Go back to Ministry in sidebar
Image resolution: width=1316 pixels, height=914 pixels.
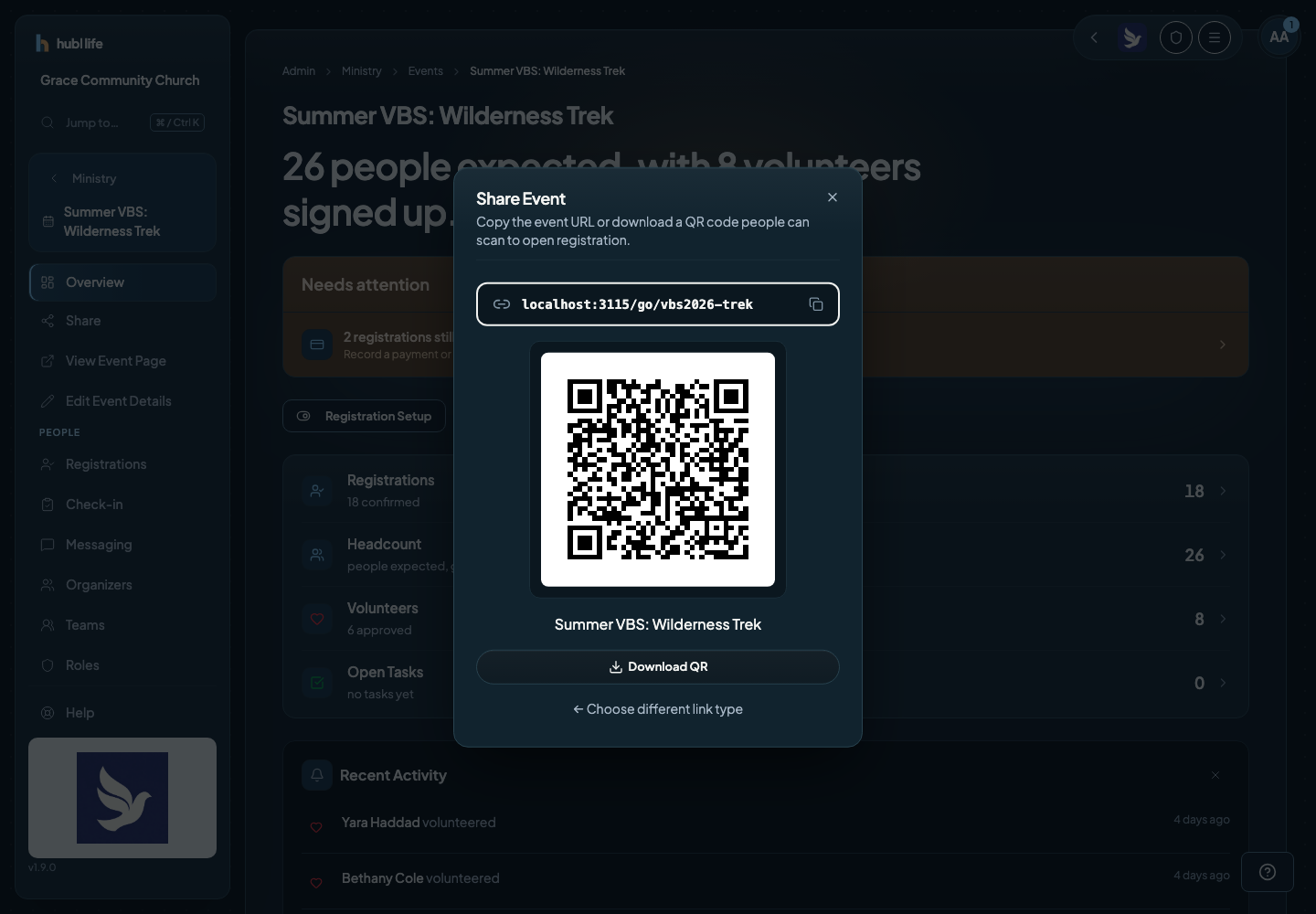point(94,178)
